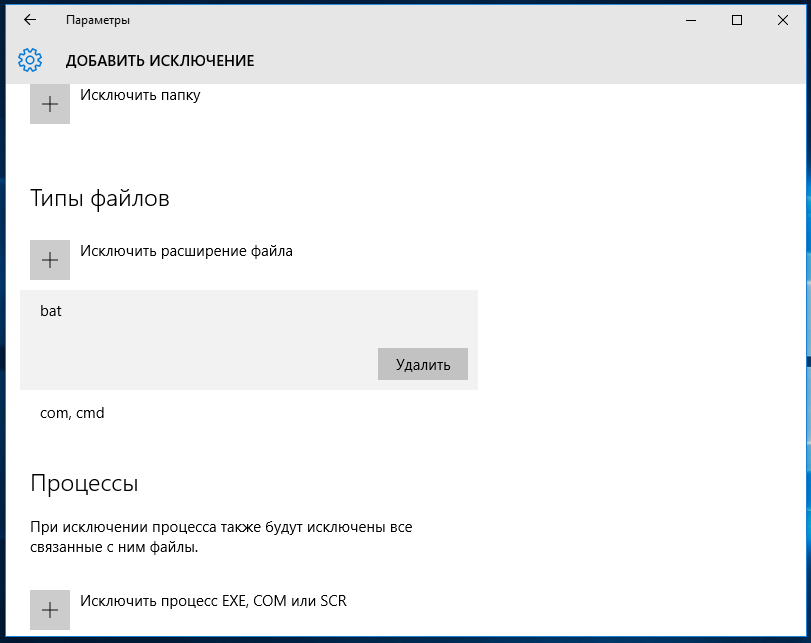
Task: Maximize the Параметры window
Action: pos(737,20)
